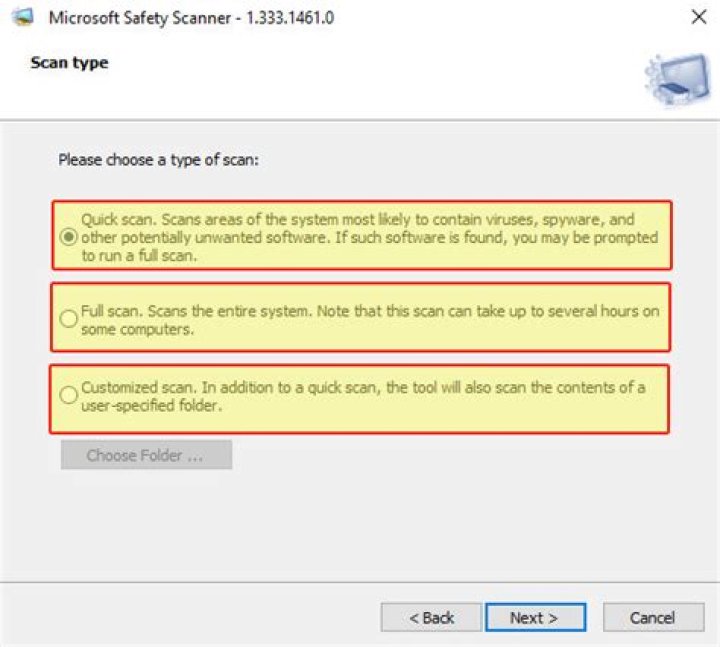The height and width of the screenshot is (647, 720).
Task: Click the words "user-specified folder" in Customized scan
Action: (x=150, y=406)
